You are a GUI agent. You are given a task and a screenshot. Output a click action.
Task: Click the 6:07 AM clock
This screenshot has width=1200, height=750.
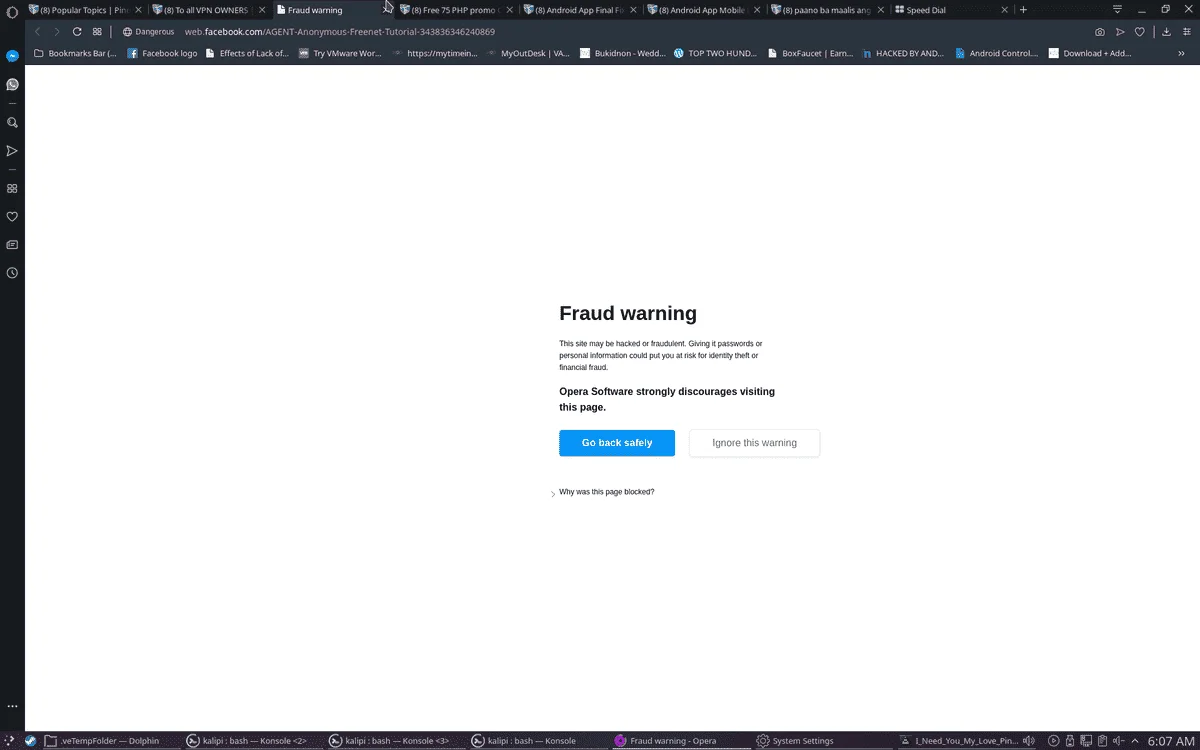click(1171, 741)
